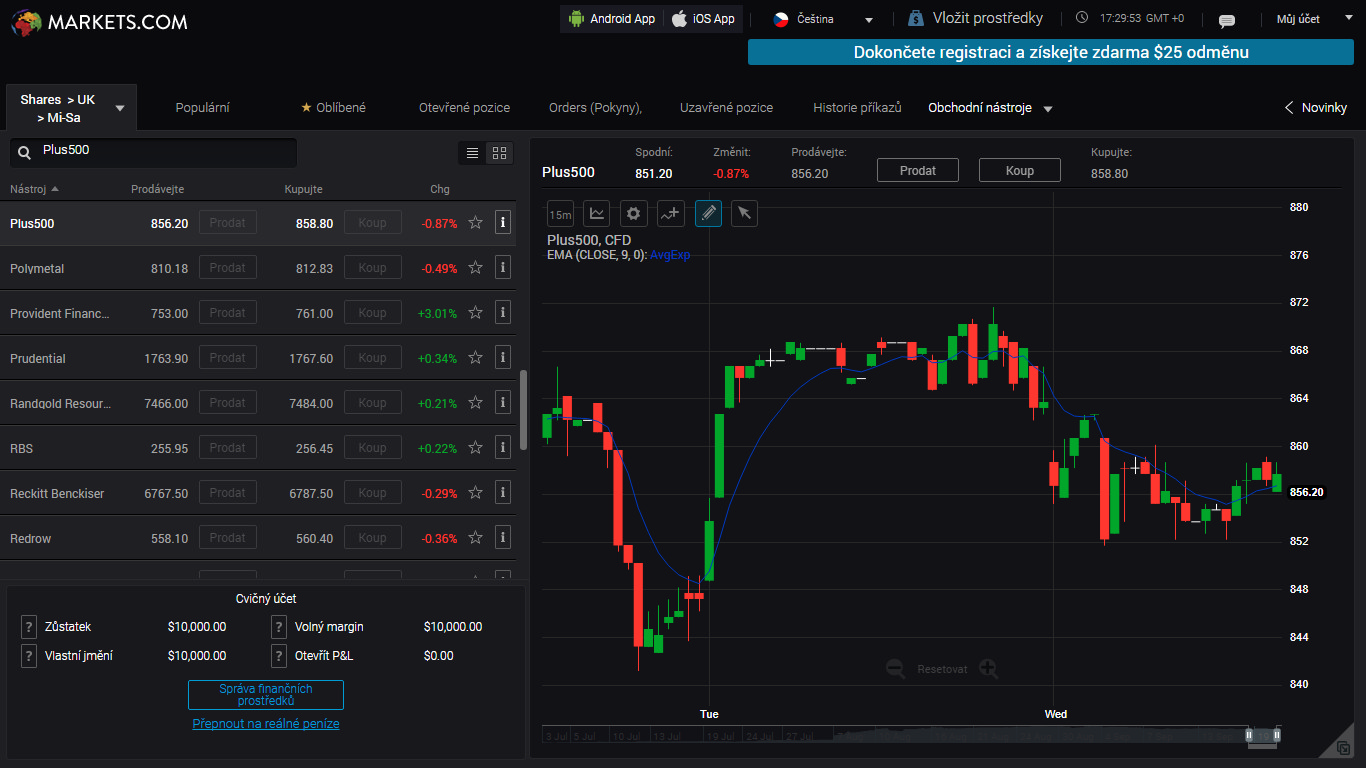Select the pencil drawing tool
This screenshot has height=768, width=1366.
coord(708,213)
